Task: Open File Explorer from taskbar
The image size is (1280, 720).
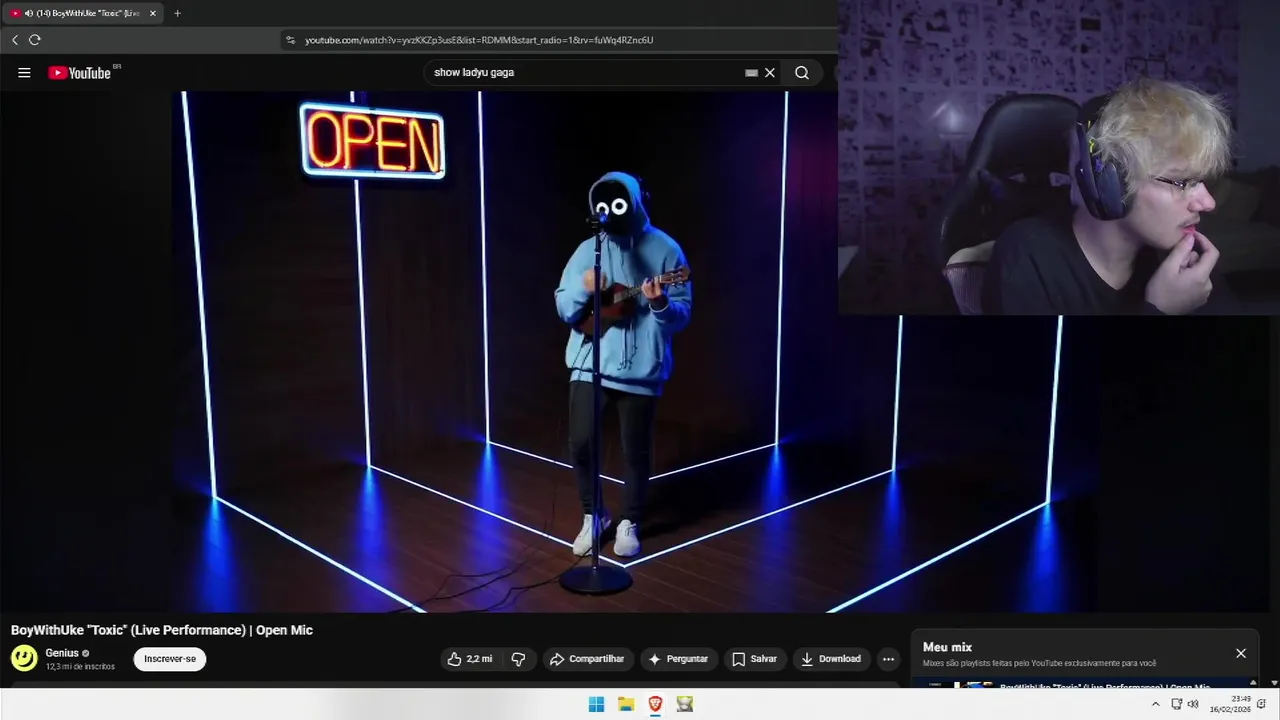Action: 626,704
